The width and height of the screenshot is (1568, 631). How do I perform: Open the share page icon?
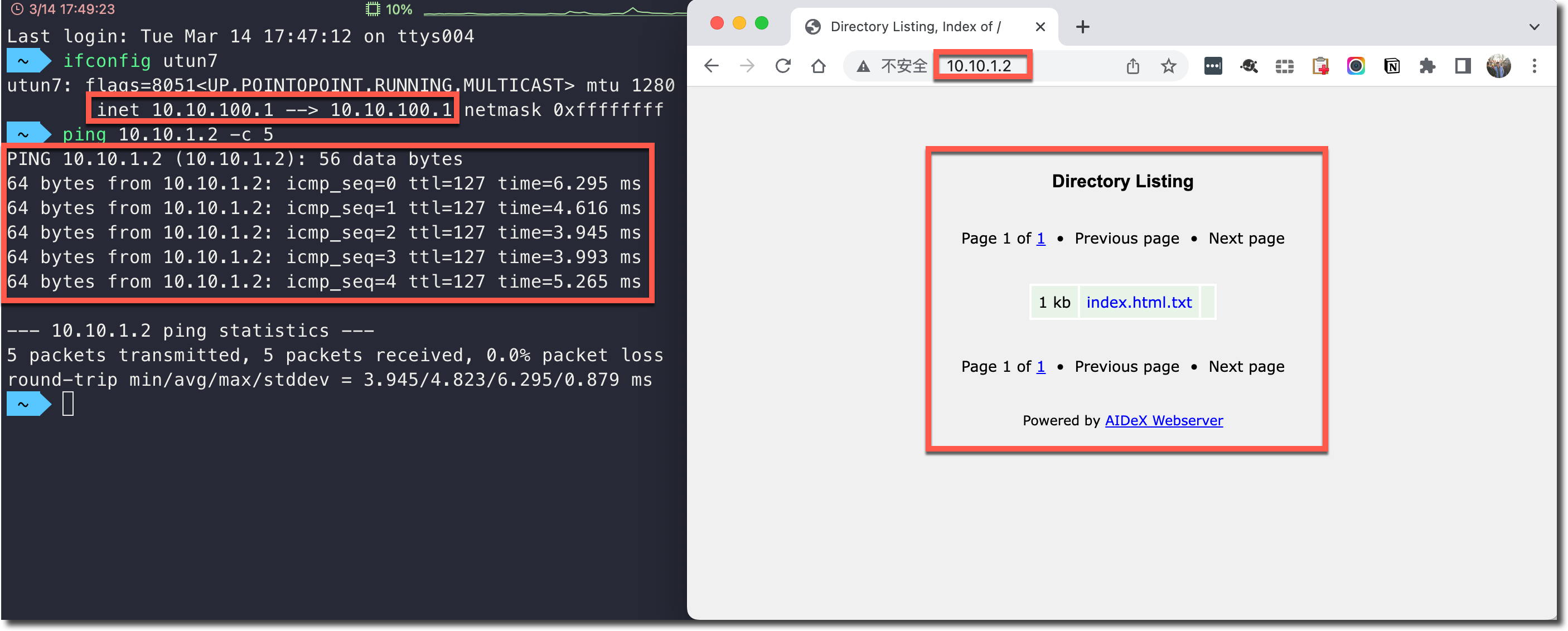pyautogui.click(x=1132, y=66)
